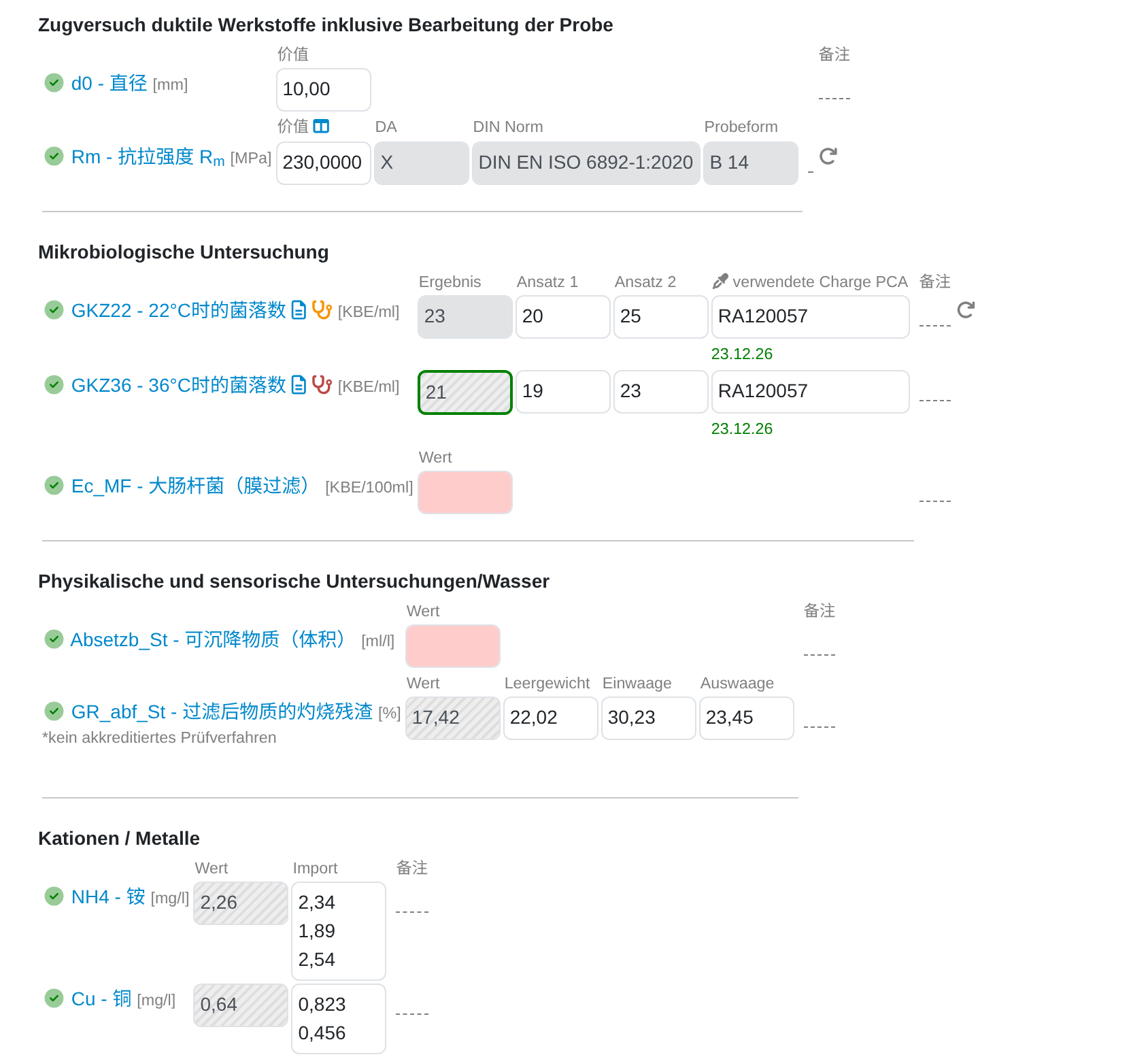Click the Ansatz 1 field of GKZ22
The image size is (1148, 1057).
tap(563, 316)
